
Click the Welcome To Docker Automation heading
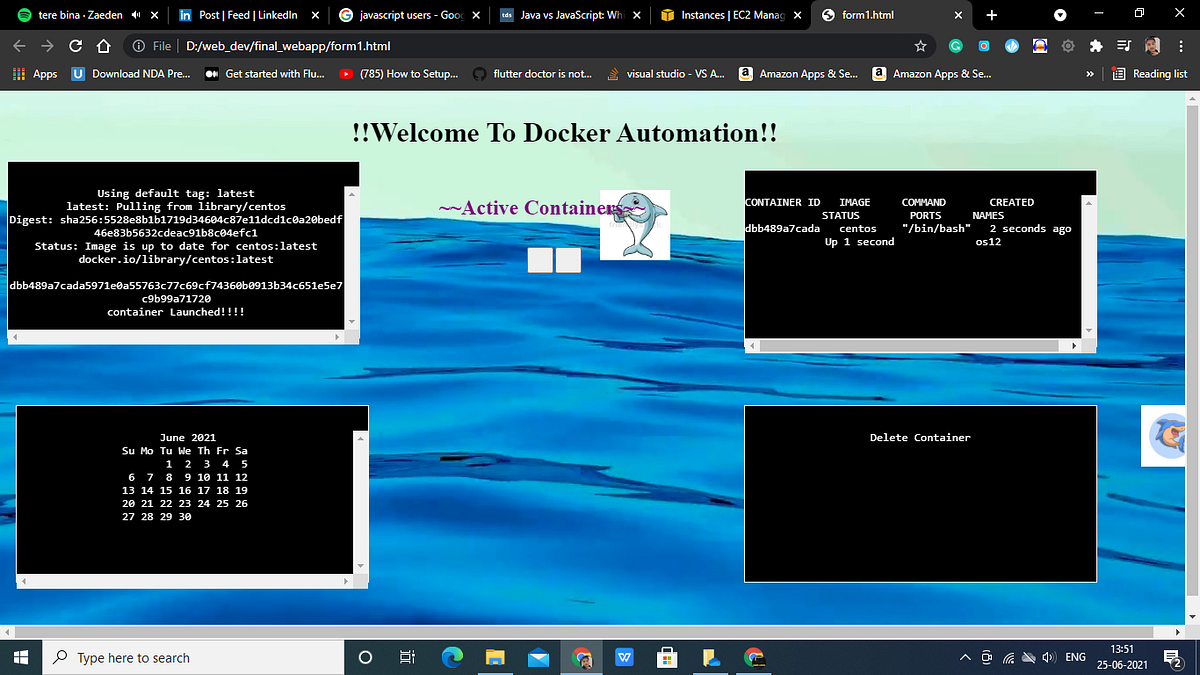[x=565, y=132]
